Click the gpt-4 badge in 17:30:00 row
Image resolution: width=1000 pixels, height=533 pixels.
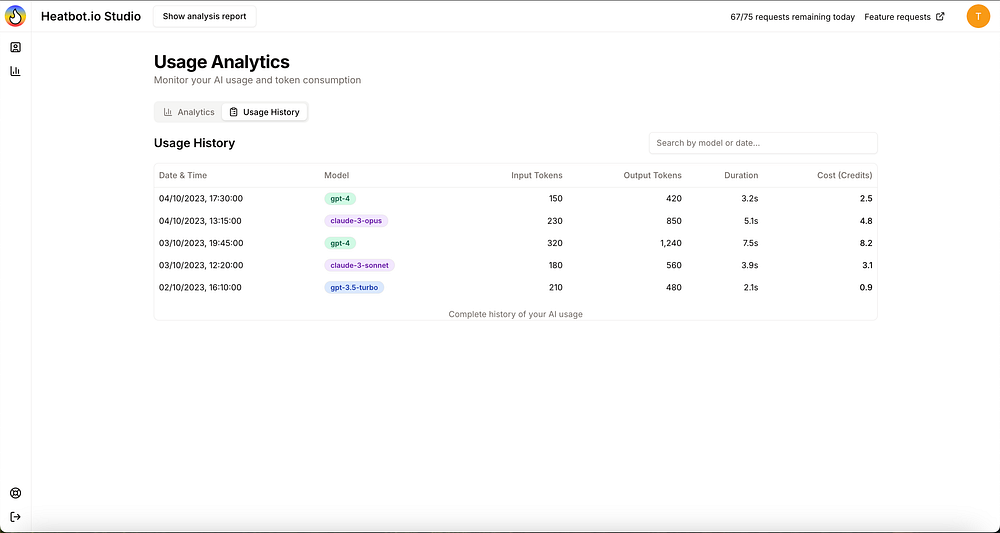340,198
